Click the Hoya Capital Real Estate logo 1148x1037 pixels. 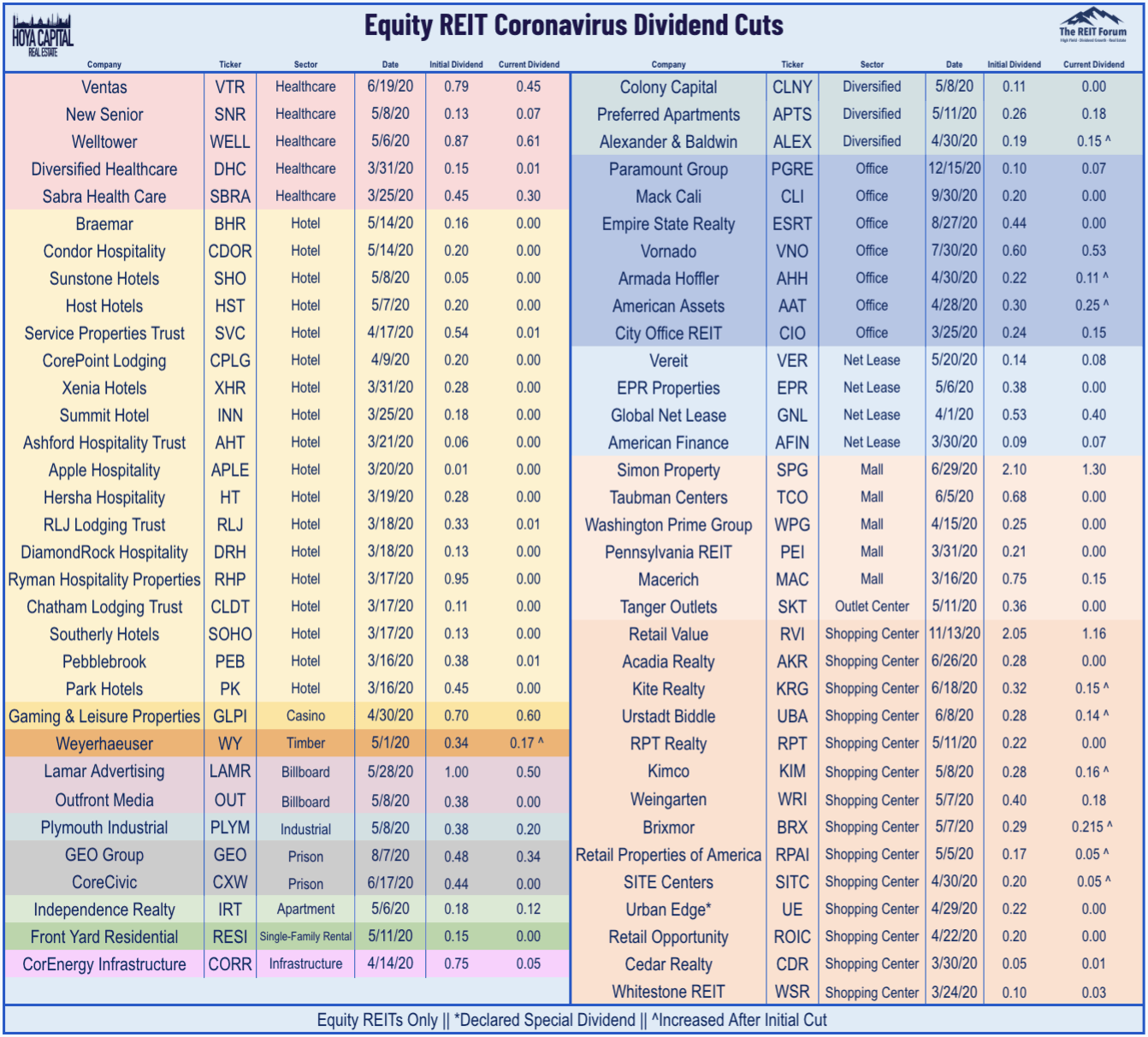43,36
